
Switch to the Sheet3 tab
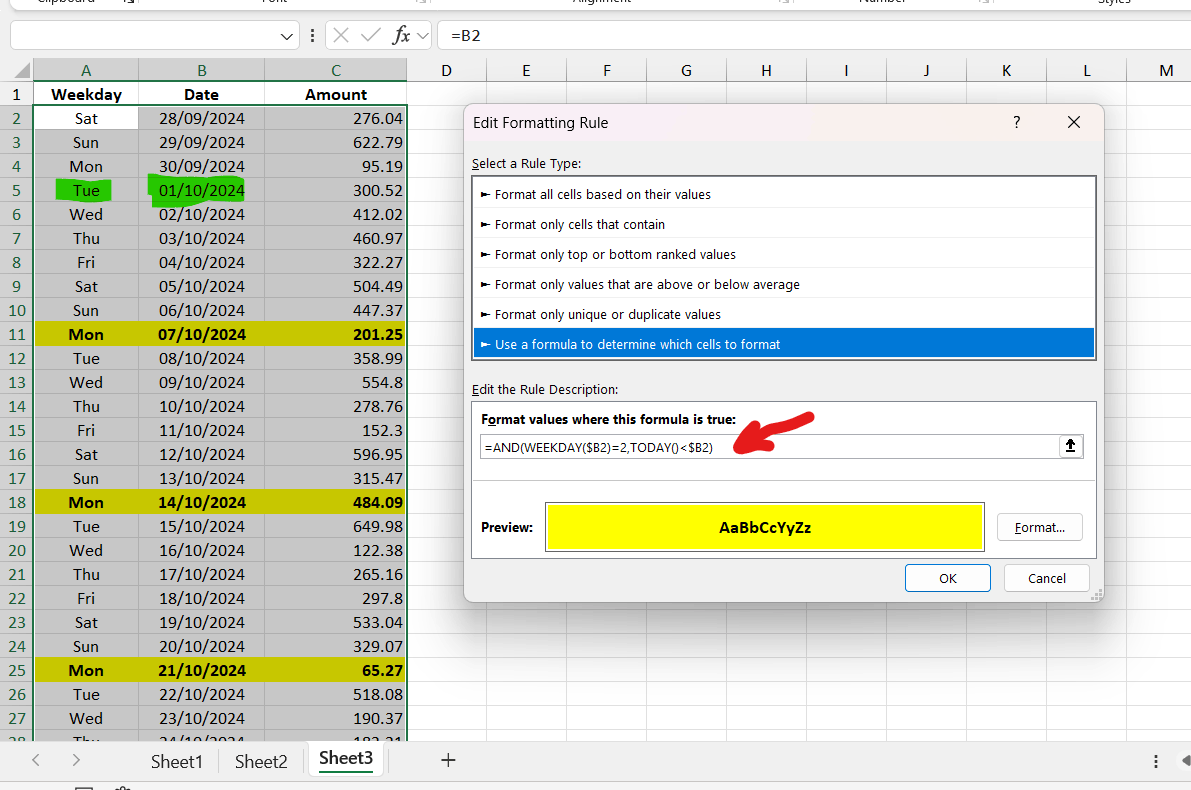pyautogui.click(x=346, y=758)
